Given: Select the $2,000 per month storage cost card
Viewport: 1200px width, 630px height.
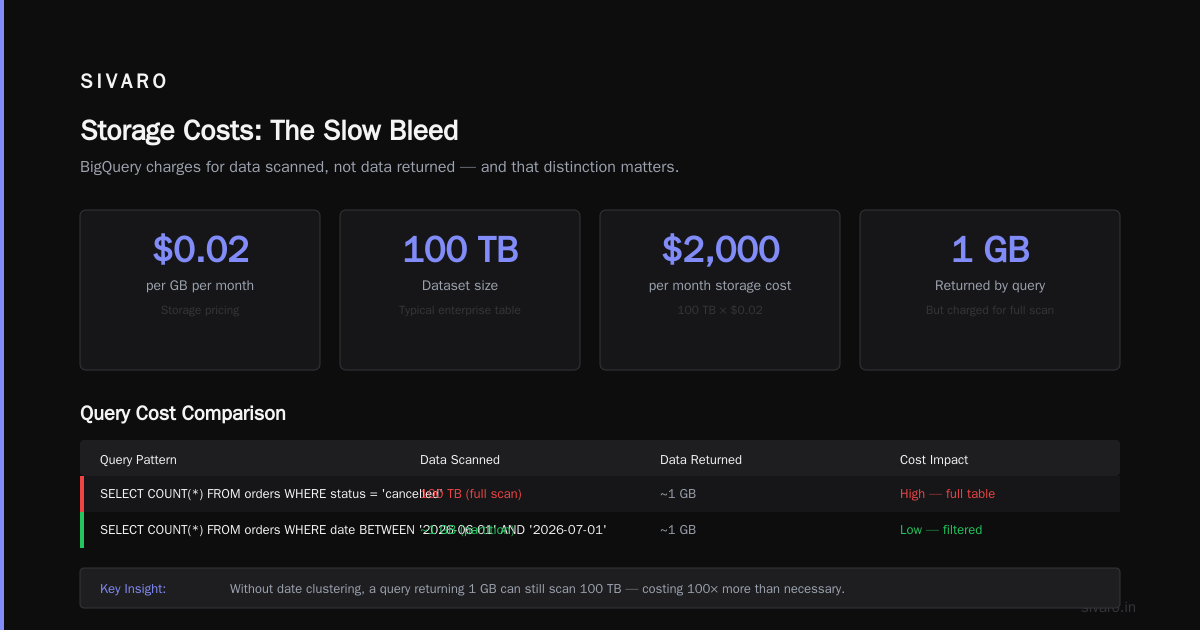Looking at the screenshot, I should tap(720, 290).
